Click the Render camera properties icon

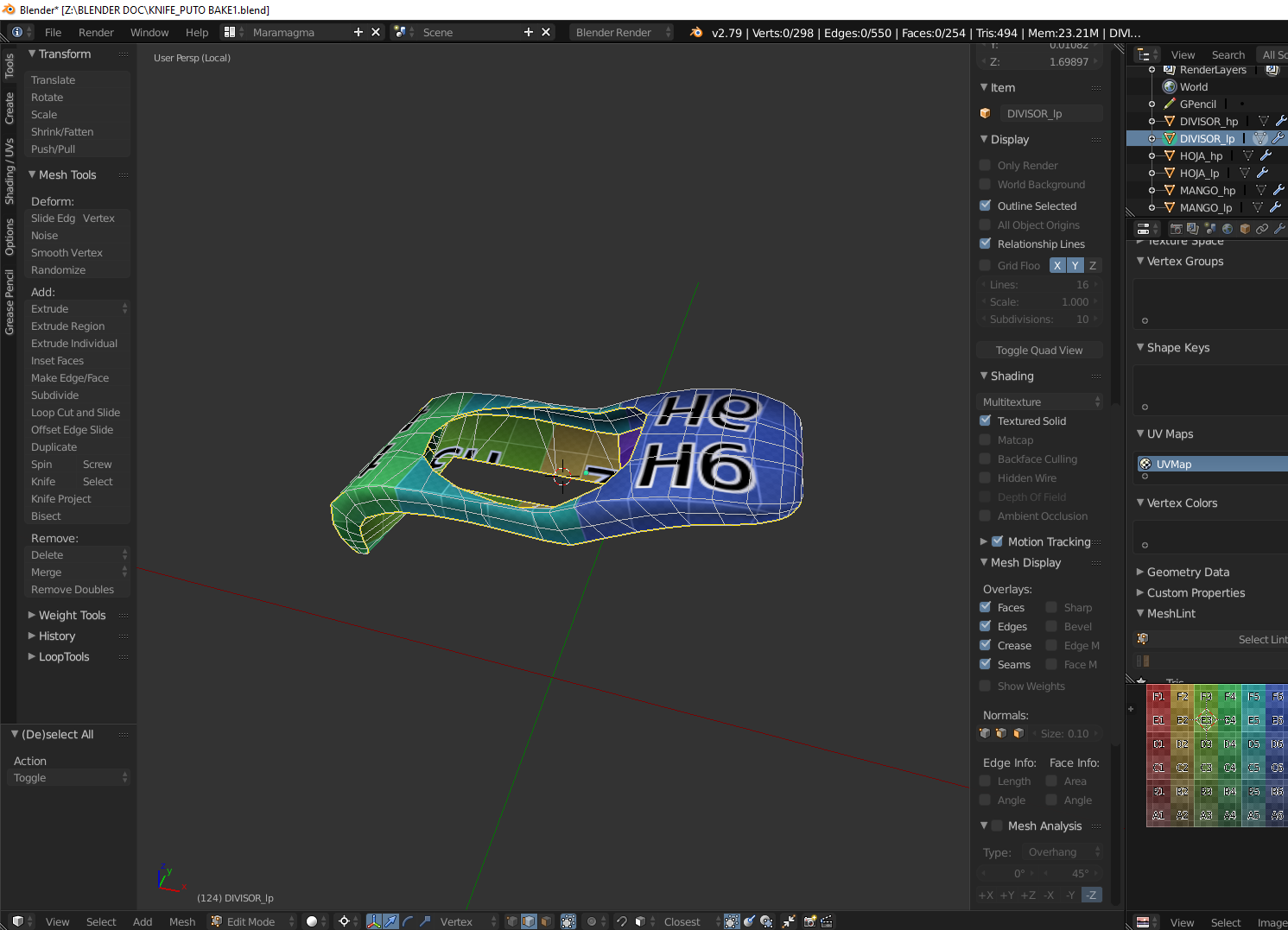tap(1176, 229)
